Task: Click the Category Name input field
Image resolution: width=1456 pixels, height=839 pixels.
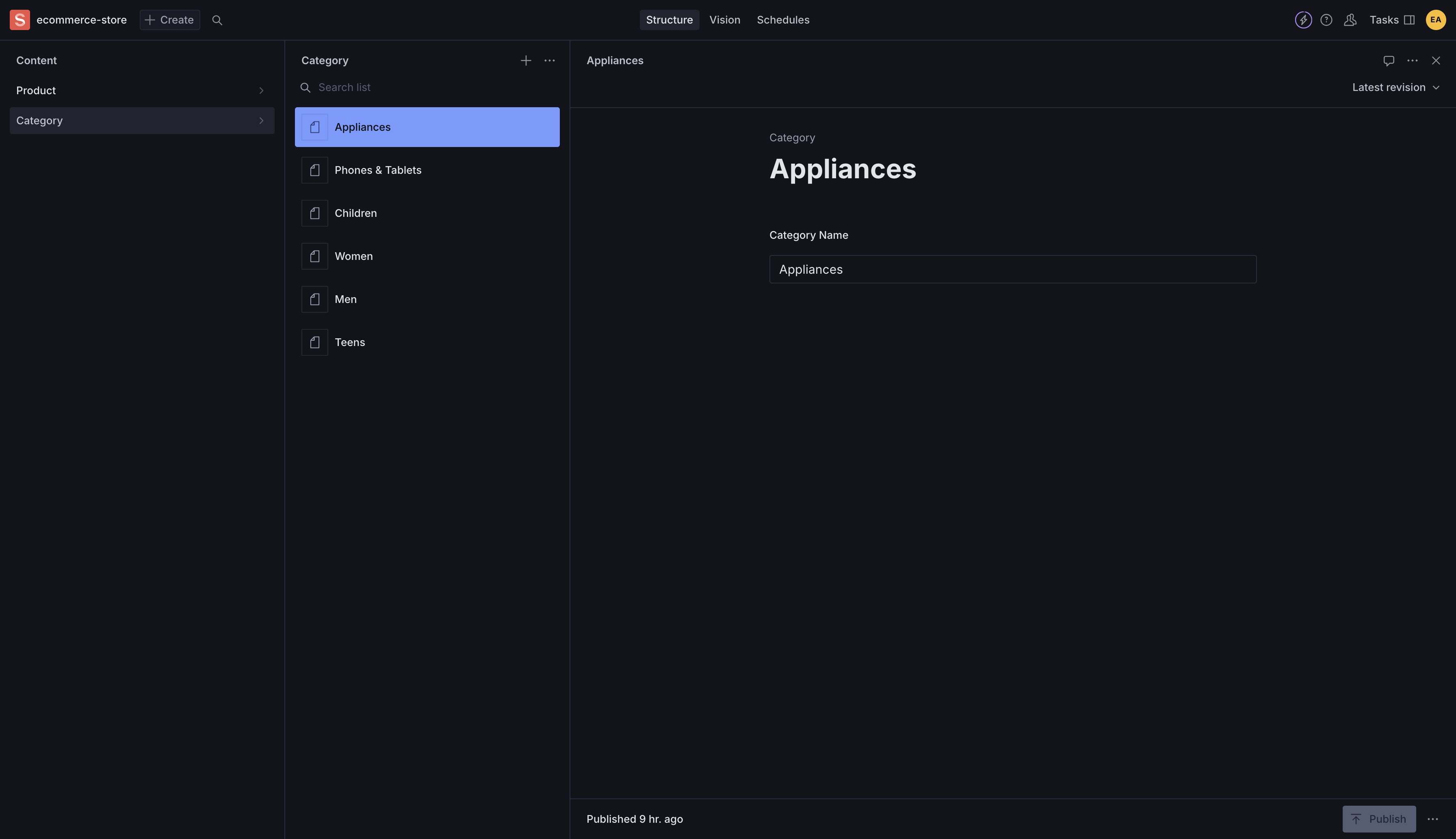Action: (x=1012, y=269)
